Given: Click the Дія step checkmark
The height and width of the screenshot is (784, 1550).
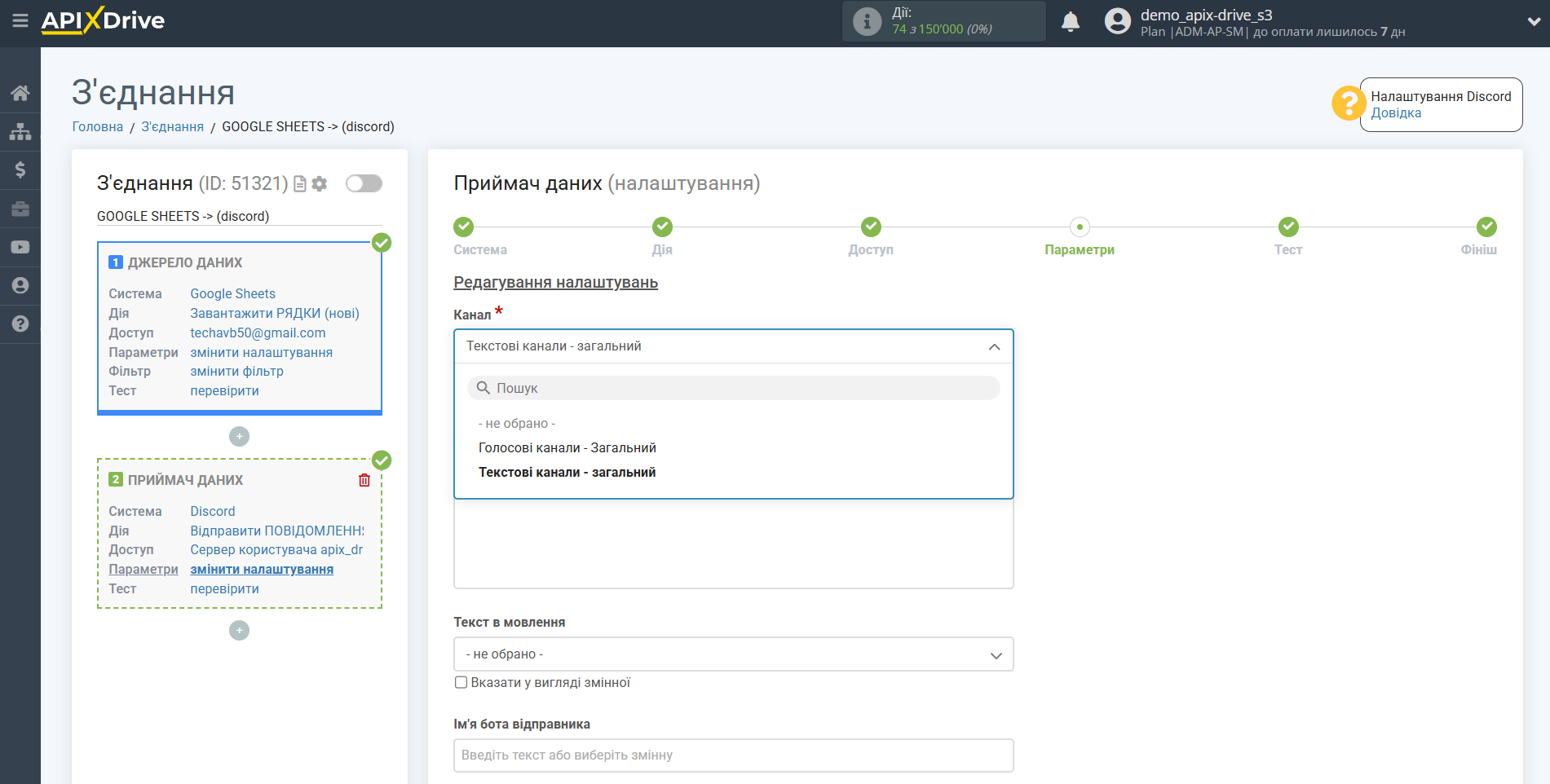Looking at the screenshot, I should (x=662, y=227).
